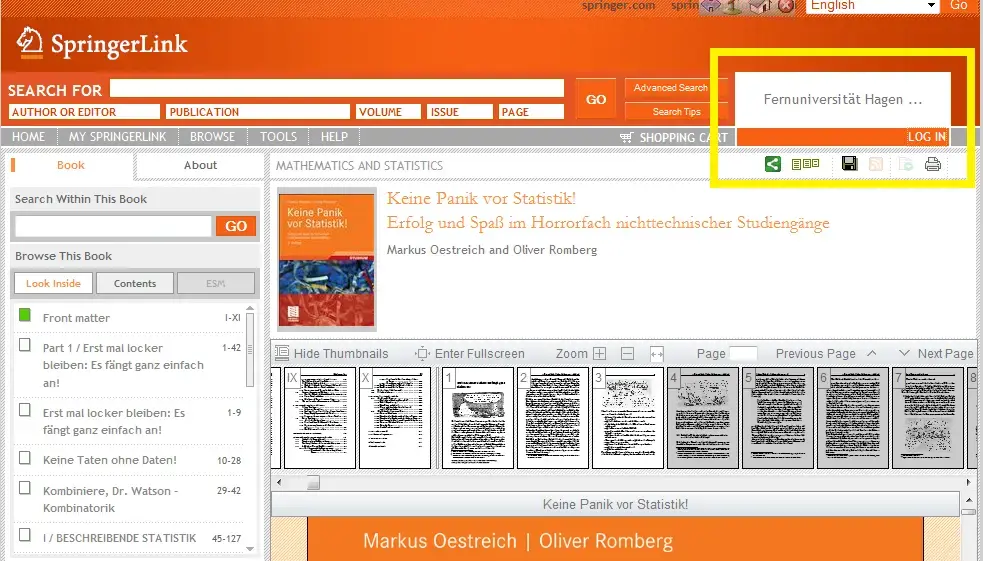Click the fit-to-width zoom icon

pos(656,354)
